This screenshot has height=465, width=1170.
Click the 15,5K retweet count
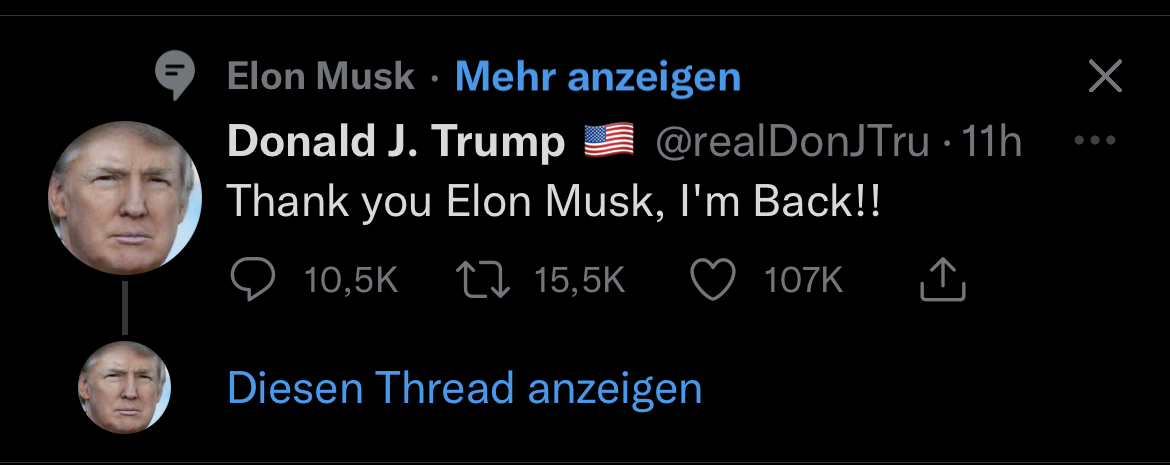579,281
